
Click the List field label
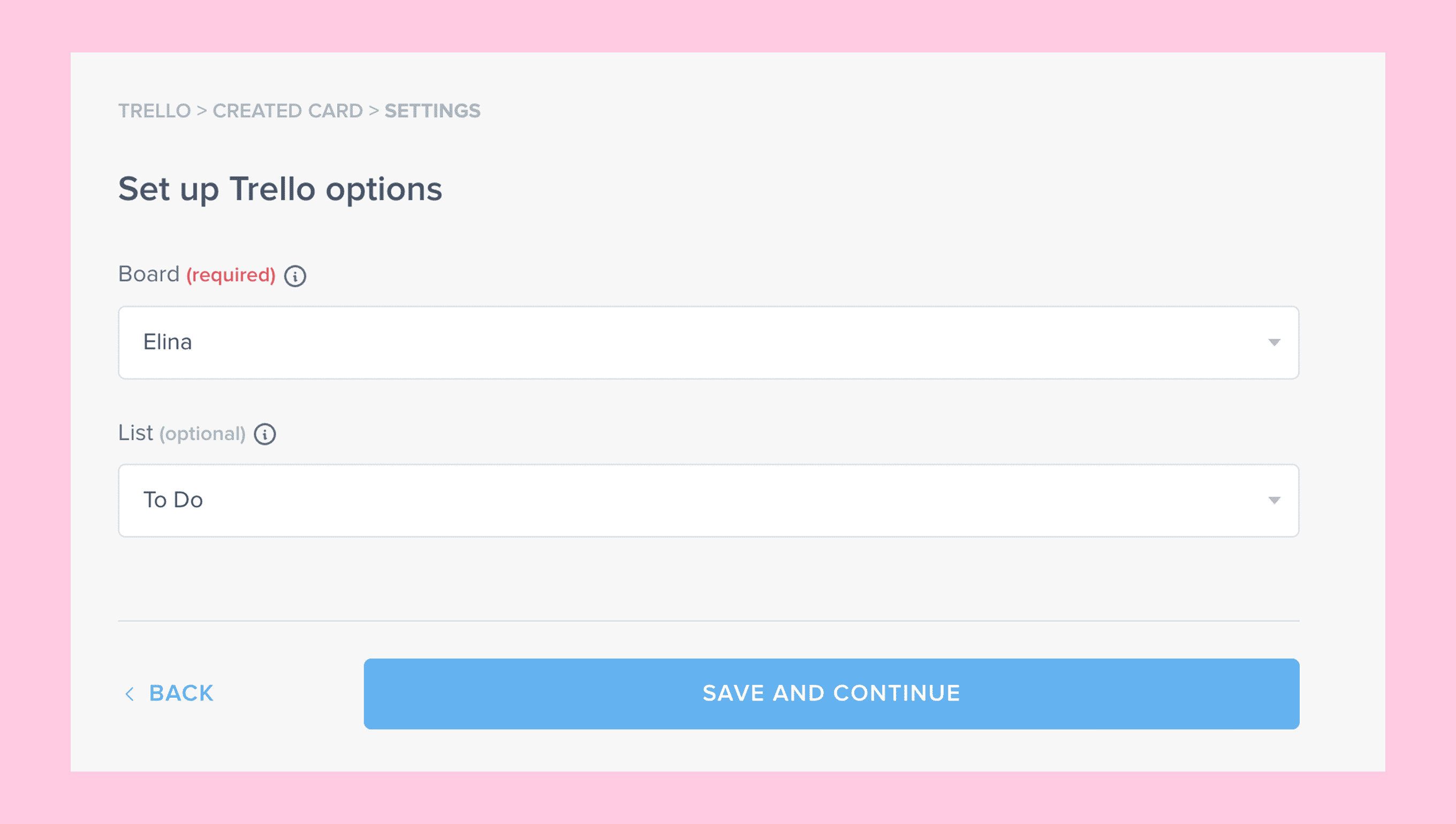[x=135, y=433]
